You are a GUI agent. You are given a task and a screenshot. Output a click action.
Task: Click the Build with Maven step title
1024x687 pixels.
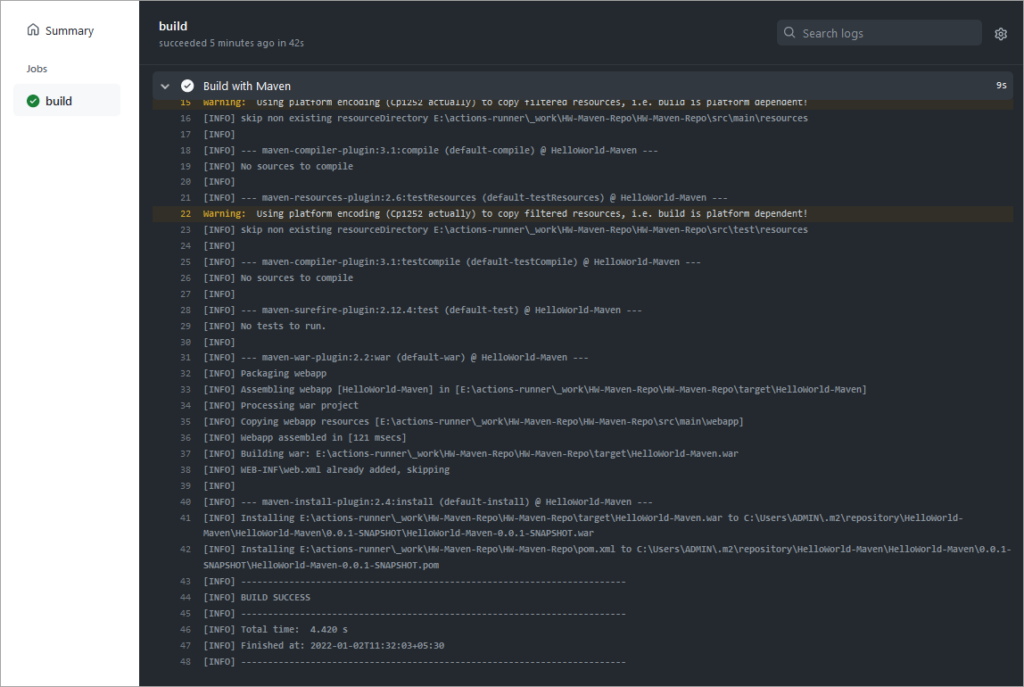243,86
